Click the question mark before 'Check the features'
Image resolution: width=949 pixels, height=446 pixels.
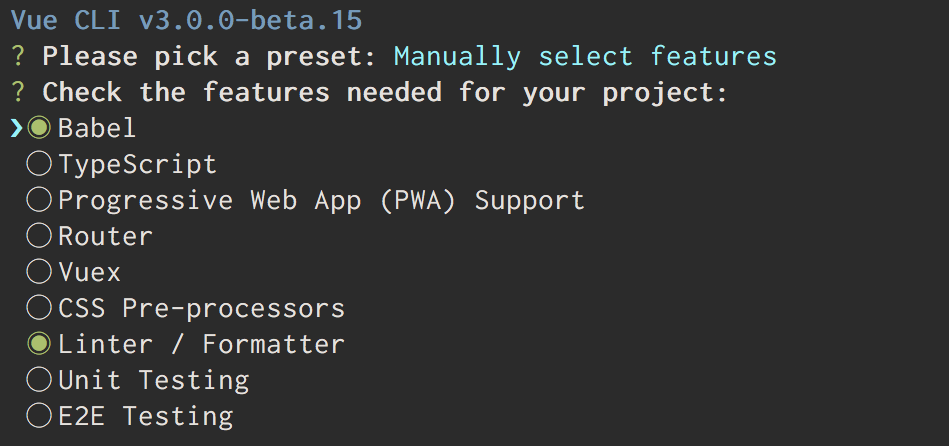pyautogui.click(x=18, y=92)
